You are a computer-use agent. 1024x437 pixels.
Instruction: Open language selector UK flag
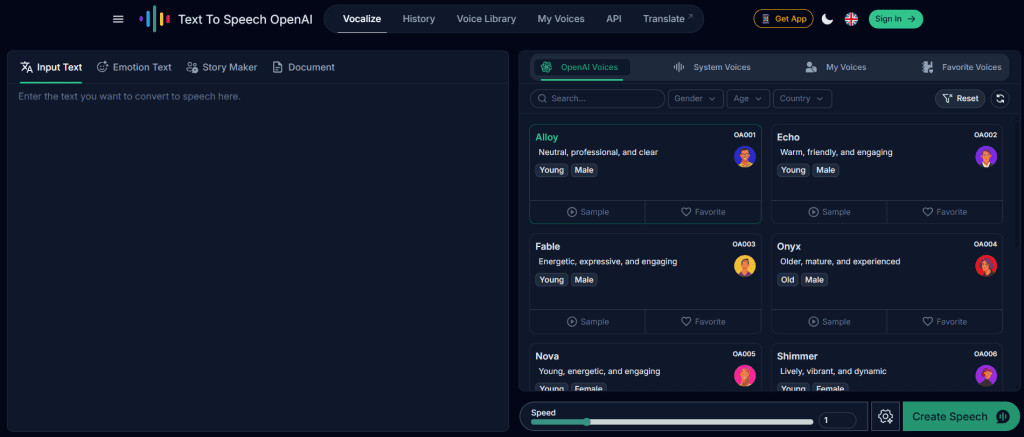851,19
